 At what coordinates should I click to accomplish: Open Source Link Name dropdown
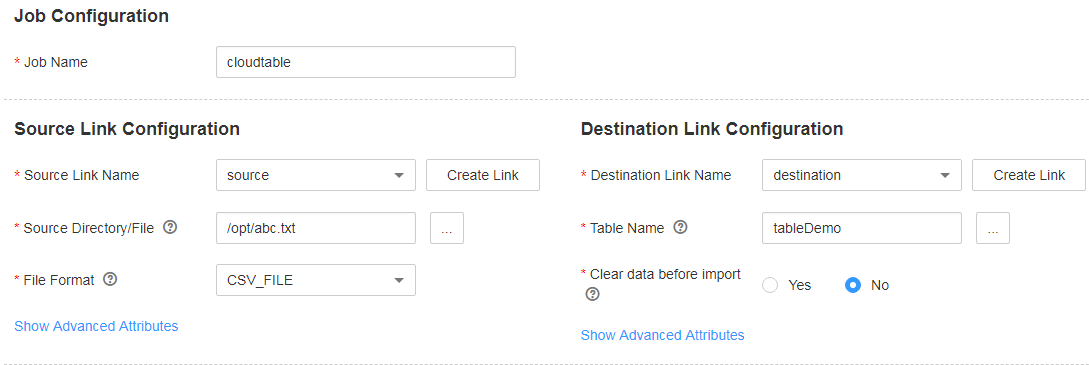(x=316, y=176)
